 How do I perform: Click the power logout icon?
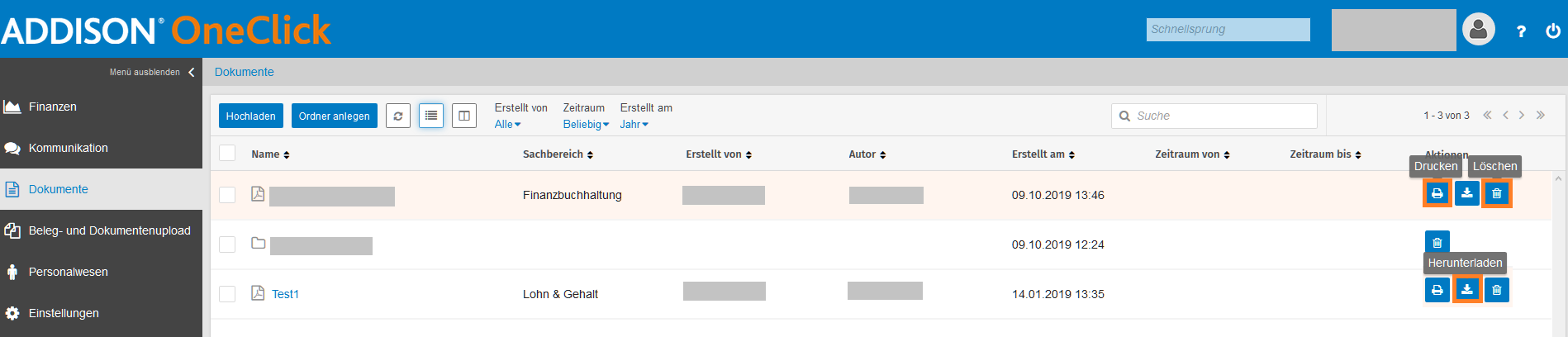(1553, 31)
